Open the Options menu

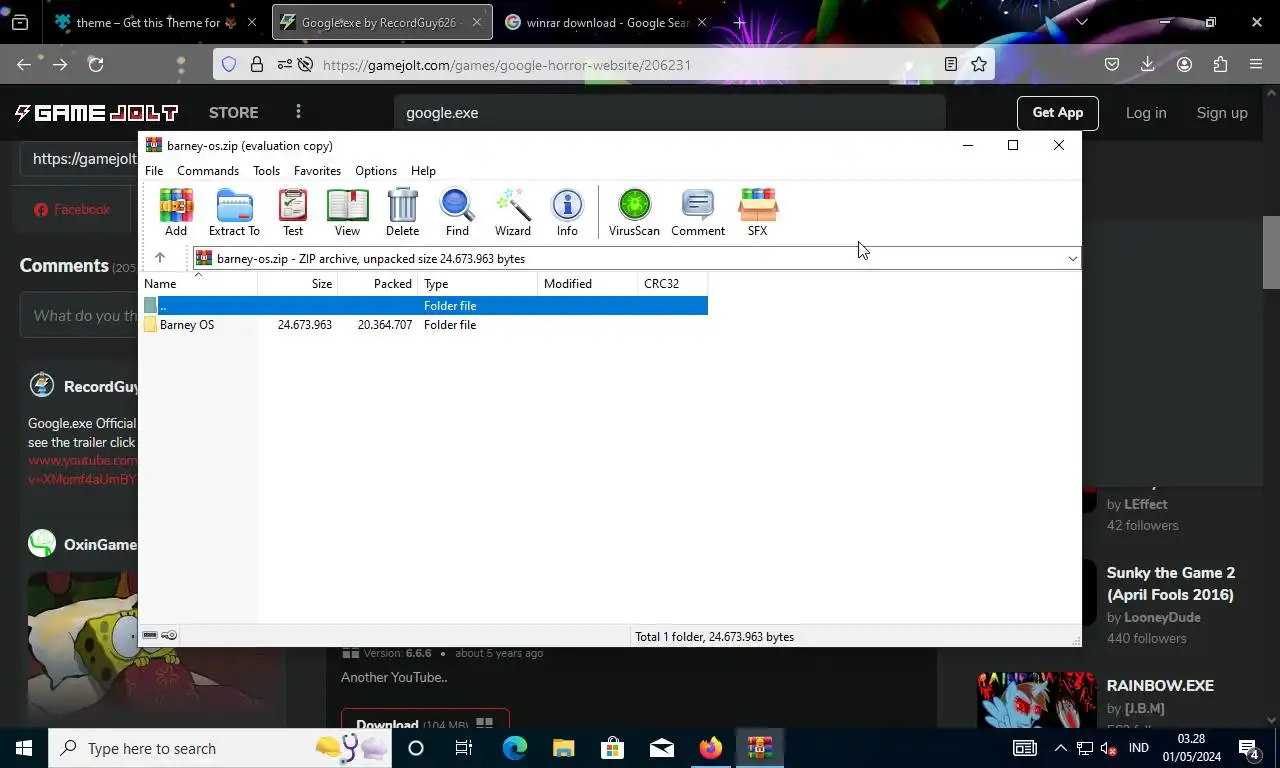(376, 171)
